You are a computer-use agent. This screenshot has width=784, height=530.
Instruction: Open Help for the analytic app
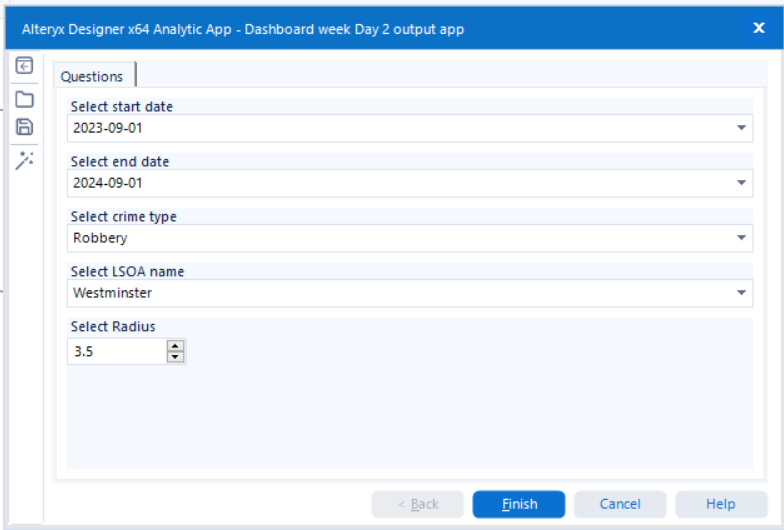pyautogui.click(x=721, y=504)
